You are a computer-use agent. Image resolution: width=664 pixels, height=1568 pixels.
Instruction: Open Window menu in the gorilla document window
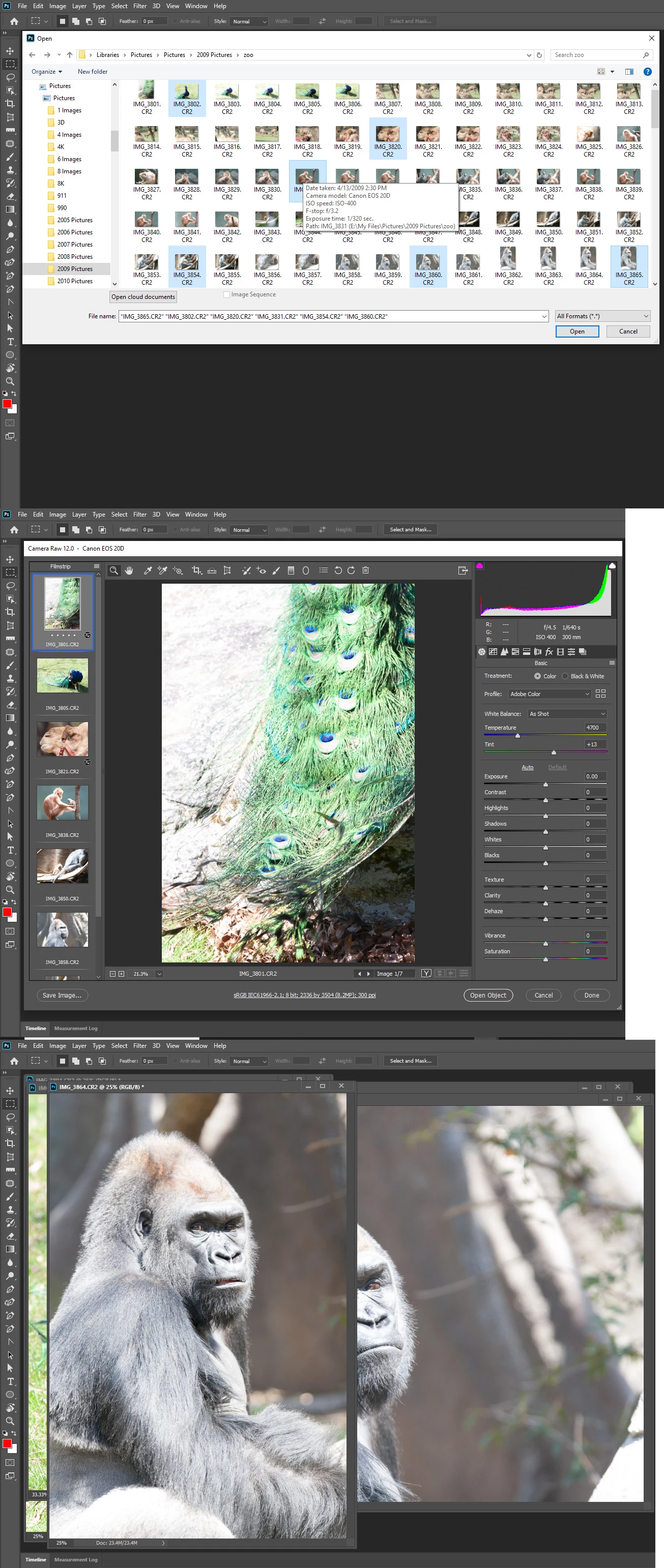click(x=196, y=1046)
